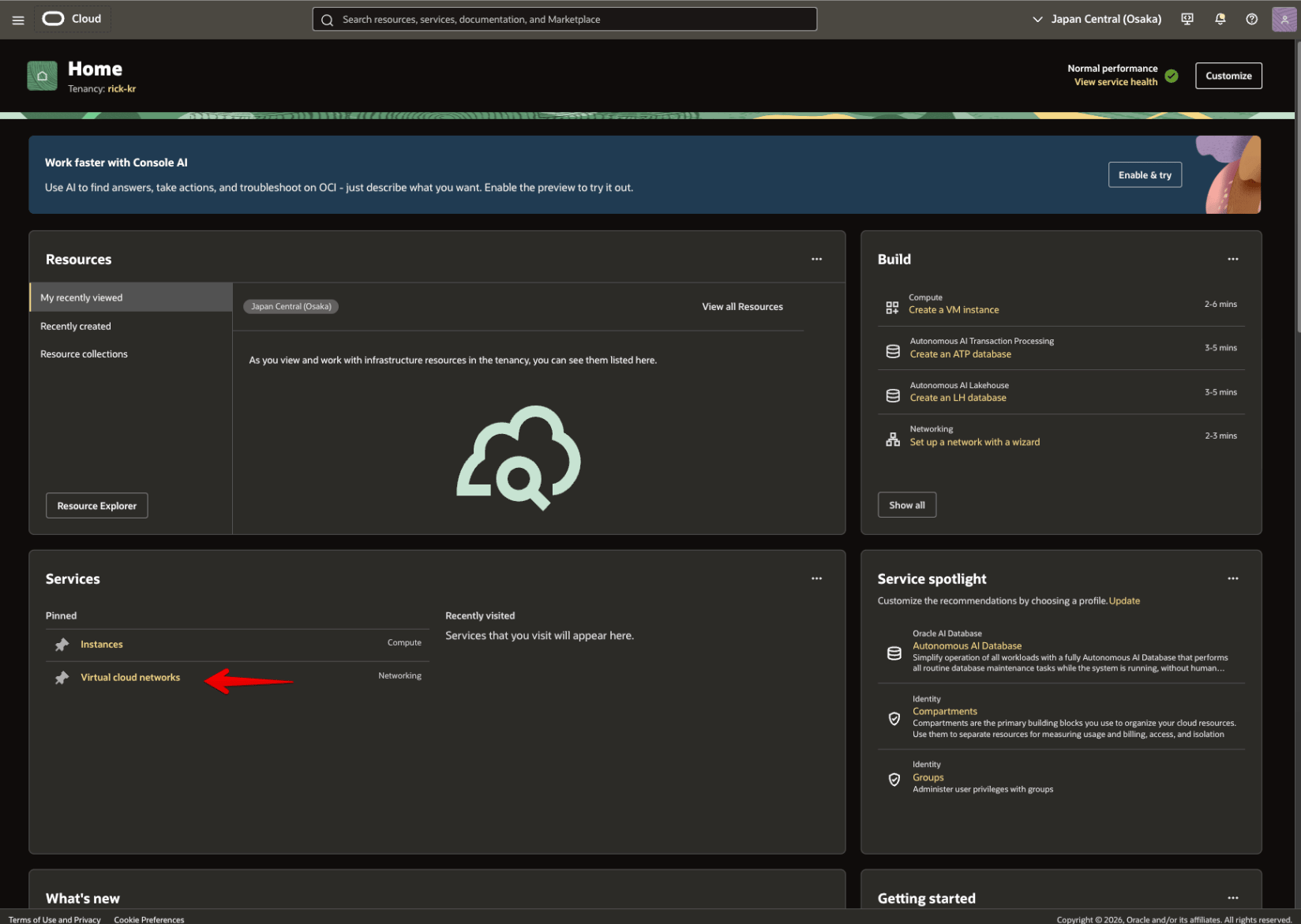Unpin the Virtual cloud networks pin icon
The width and height of the screenshot is (1301, 924).
[x=62, y=678]
